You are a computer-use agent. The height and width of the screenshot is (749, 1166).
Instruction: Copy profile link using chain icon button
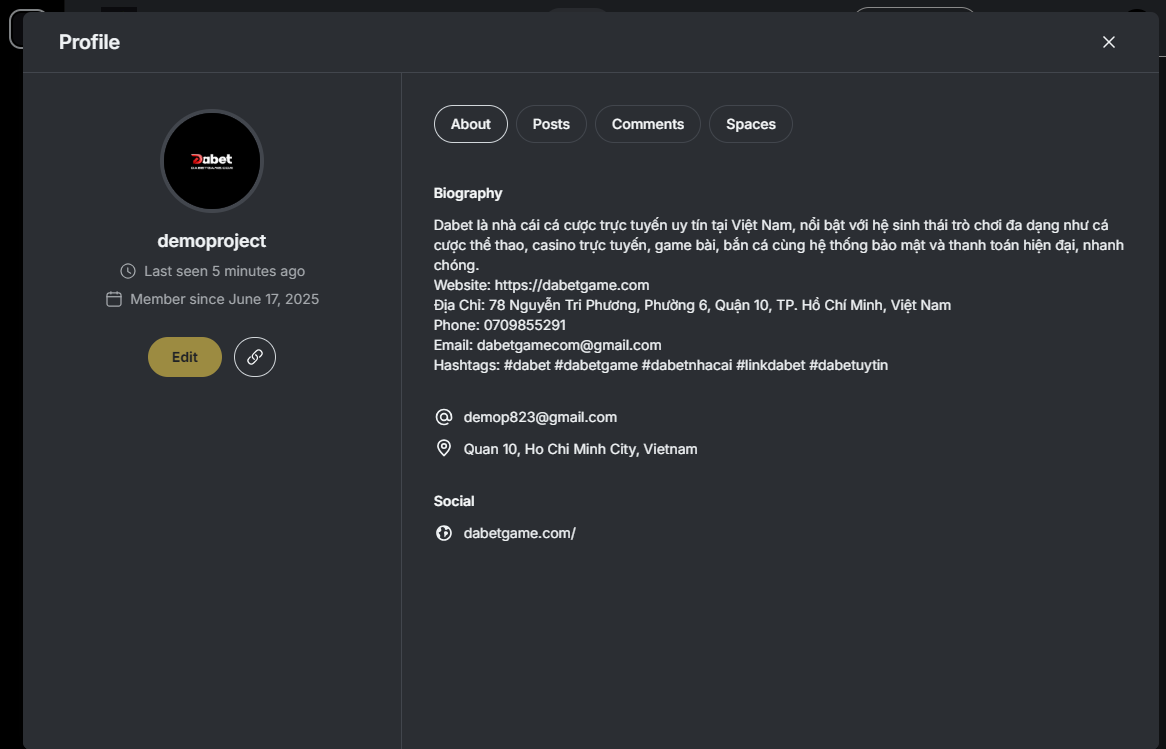[255, 357]
